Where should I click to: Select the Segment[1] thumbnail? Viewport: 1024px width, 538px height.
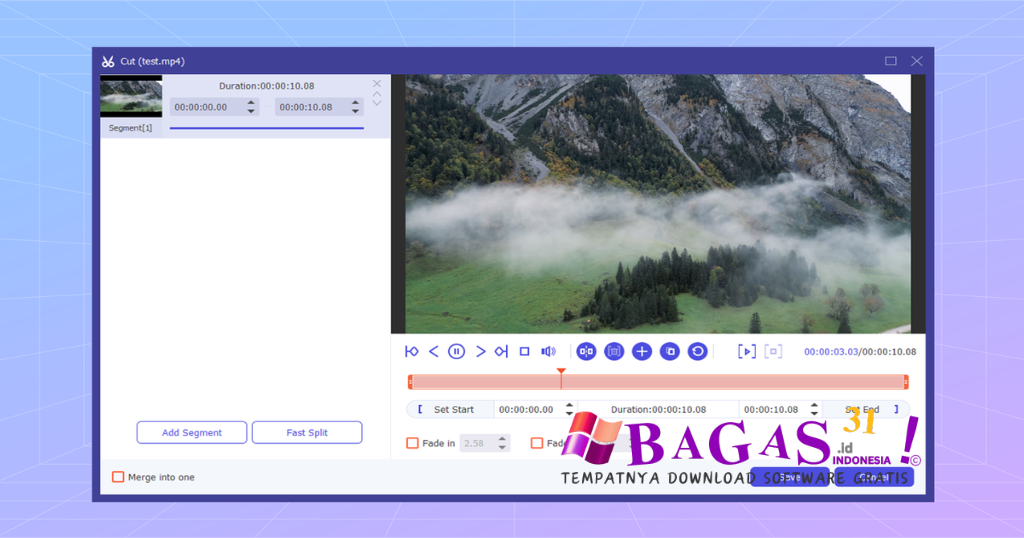[x=131, y=97]
